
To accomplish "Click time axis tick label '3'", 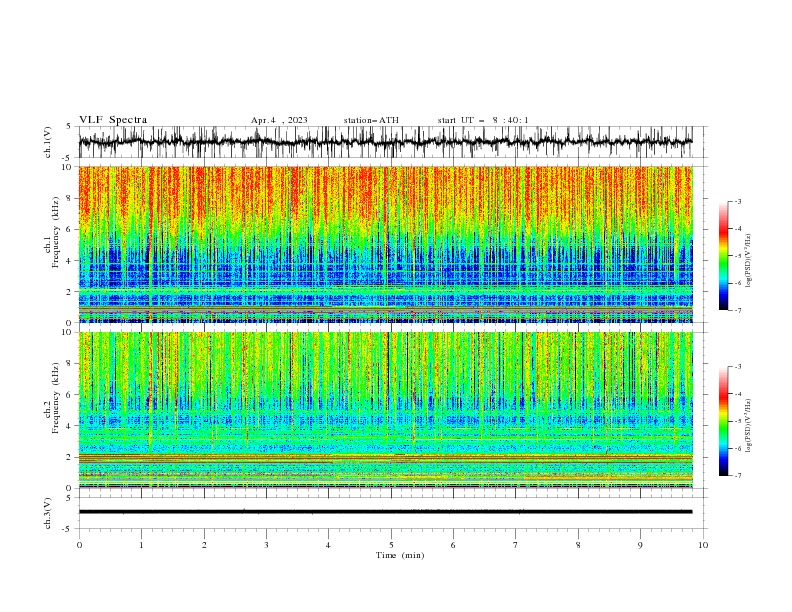I will coord(266,545).
